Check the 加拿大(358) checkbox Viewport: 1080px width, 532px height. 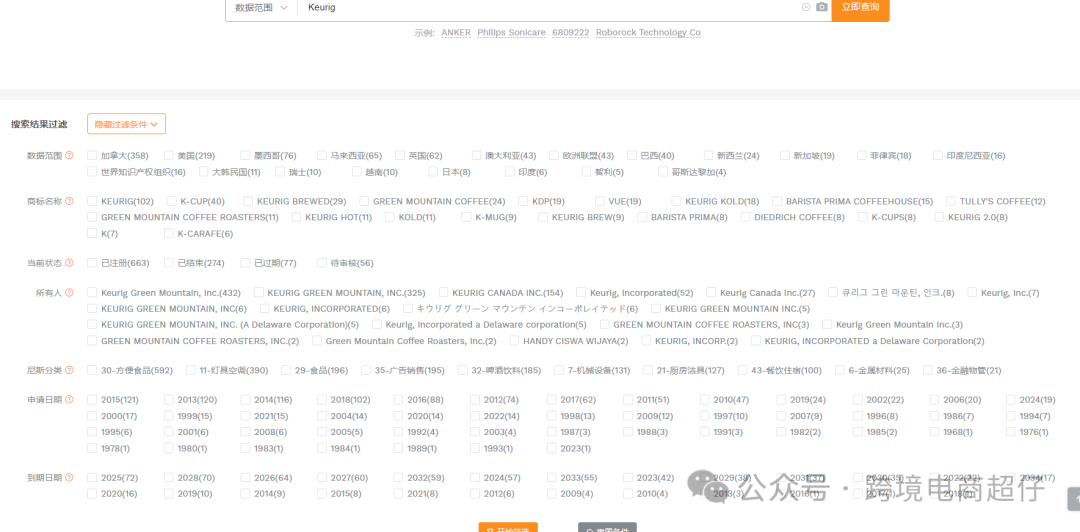coord(92,156)
